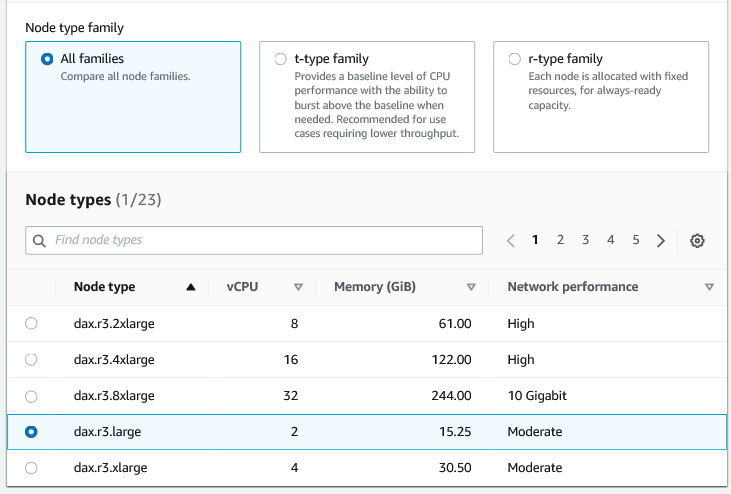Sort by Memory (GiB) column arrow
This screenshot has height=494, width=731.
pos(471,287)
